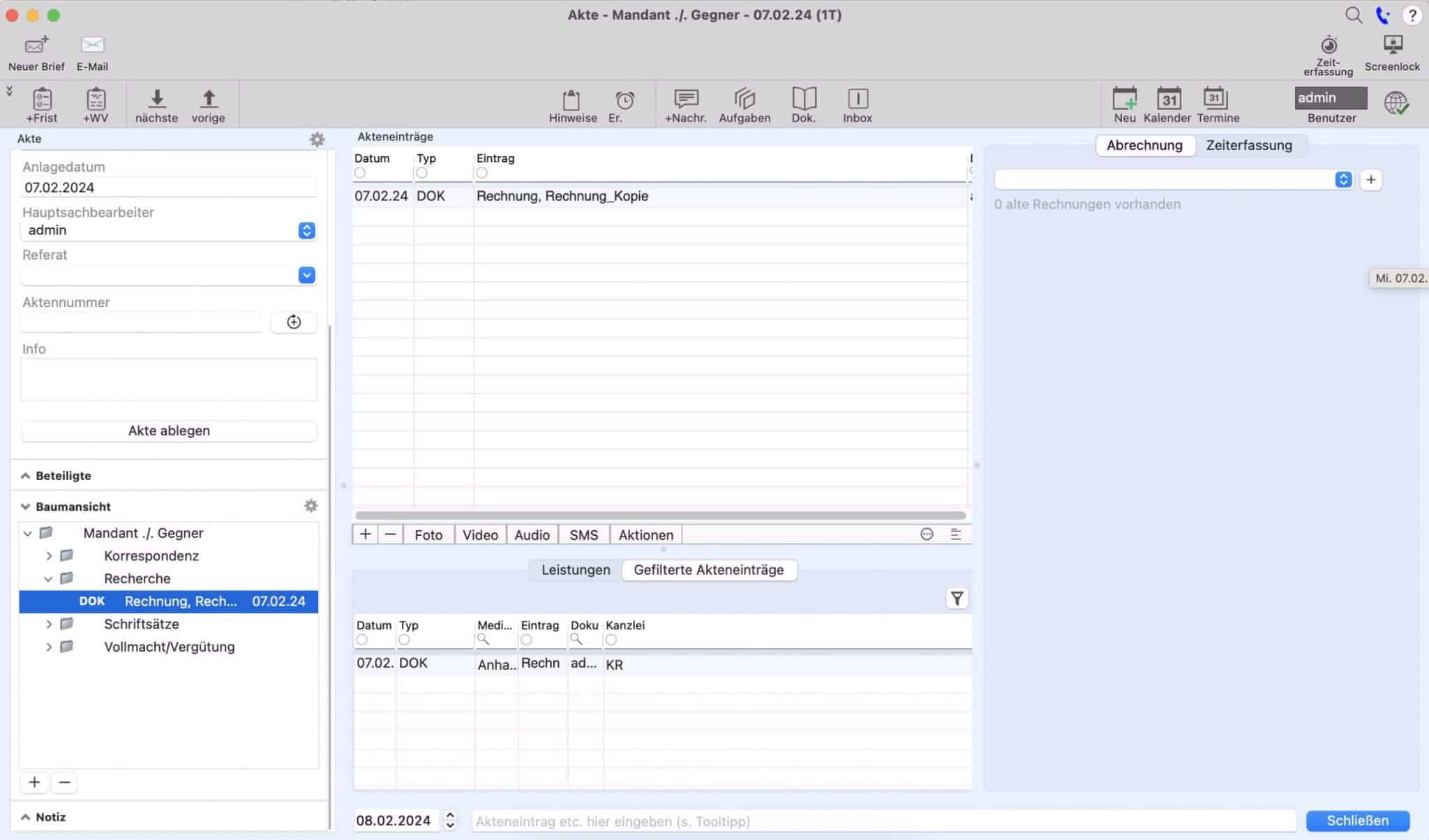Switch to the Leistungen tab
1429x840 pixels.
click(x=576, y=570)
